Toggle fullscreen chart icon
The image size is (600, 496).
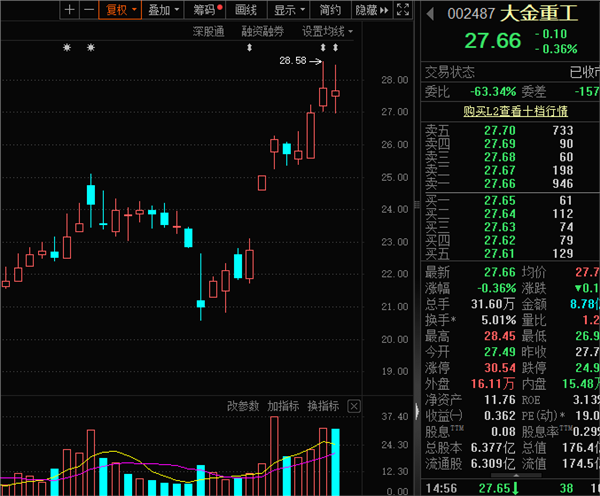point(403,10)
